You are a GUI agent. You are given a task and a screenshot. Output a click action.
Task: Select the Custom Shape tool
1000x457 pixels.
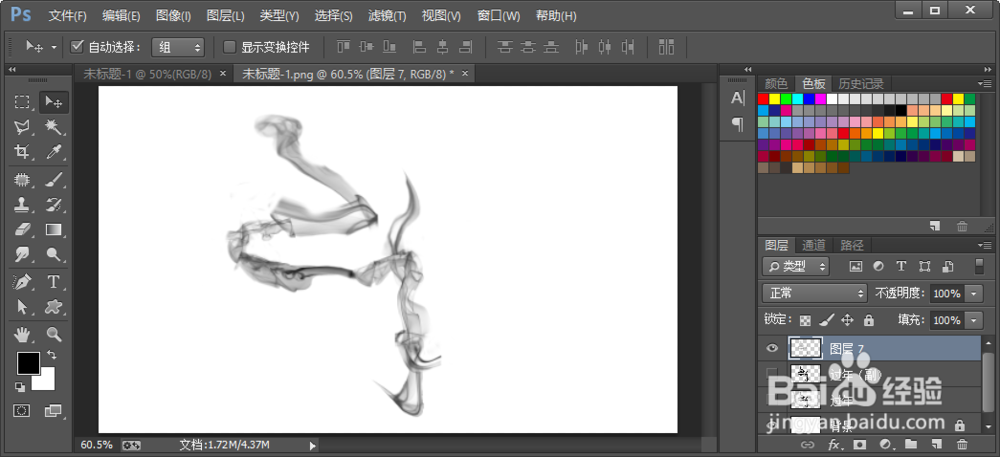click(x=54, y=307)
